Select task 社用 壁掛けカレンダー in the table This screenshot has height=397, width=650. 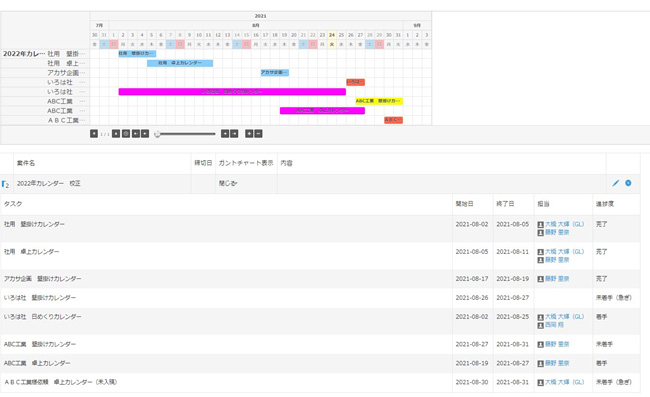click(34, 224)
